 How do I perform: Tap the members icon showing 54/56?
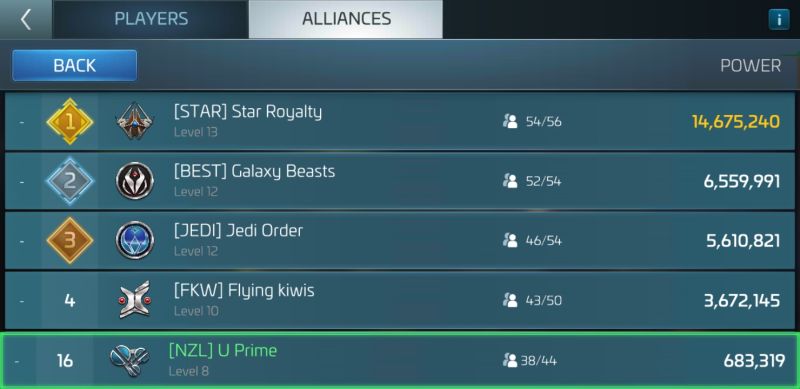510,121
